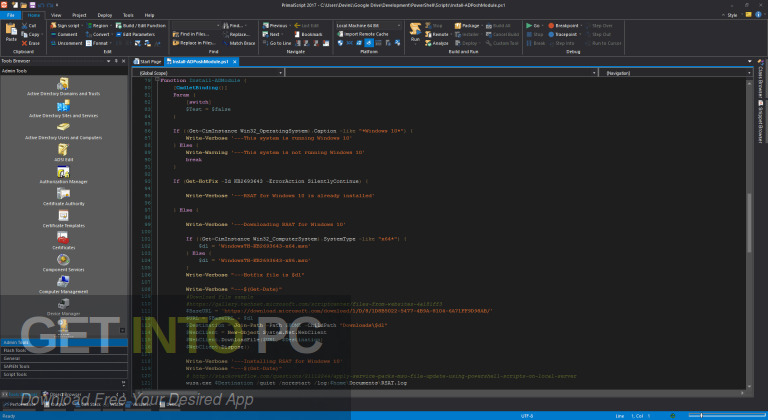
Task: Click Match Brace
Action: tap(240, 43)
